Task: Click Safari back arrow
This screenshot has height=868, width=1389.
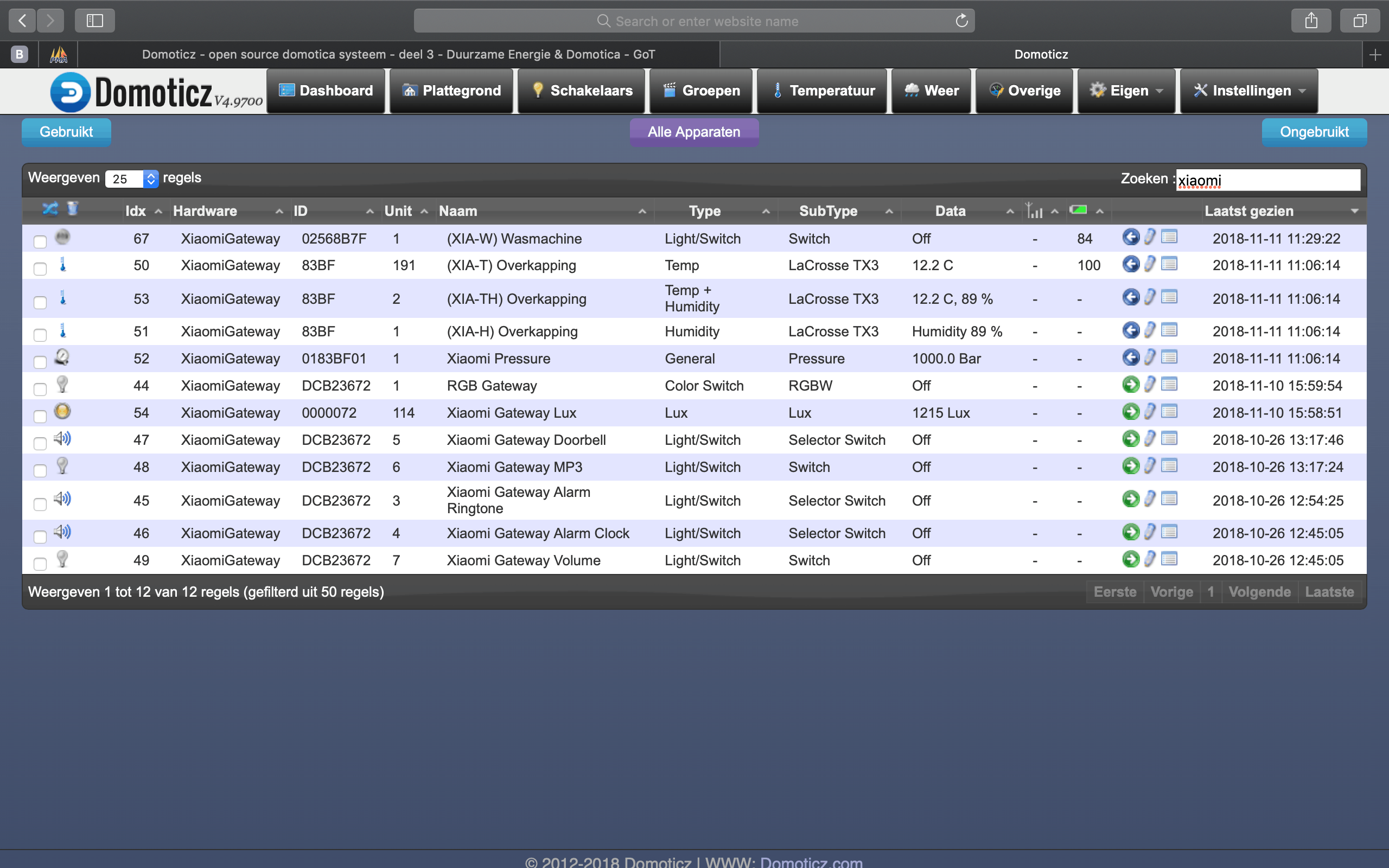Action: pos(22,21)
